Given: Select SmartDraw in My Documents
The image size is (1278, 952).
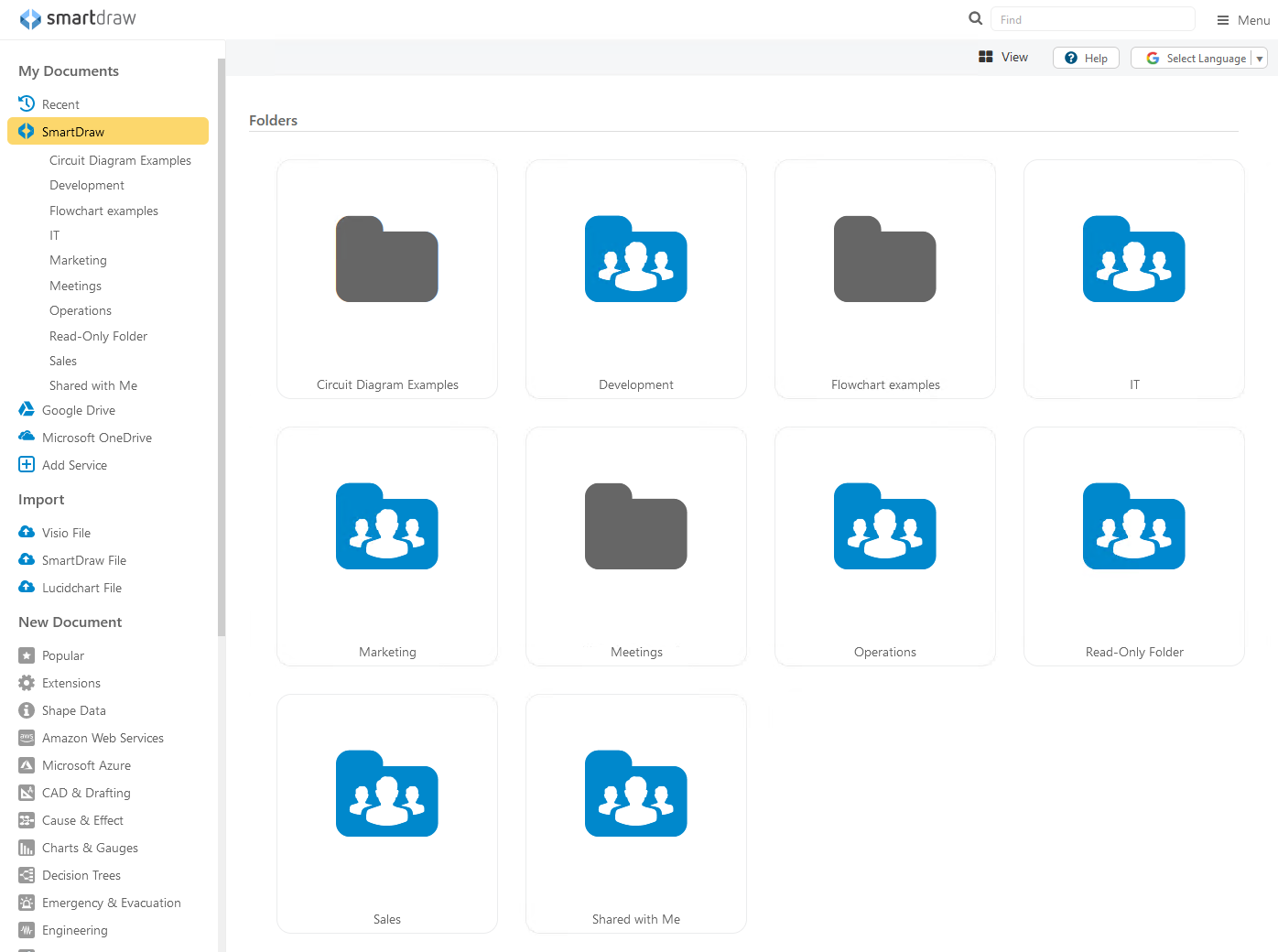Looking at the screenshot, I should [x=73, y=132].
